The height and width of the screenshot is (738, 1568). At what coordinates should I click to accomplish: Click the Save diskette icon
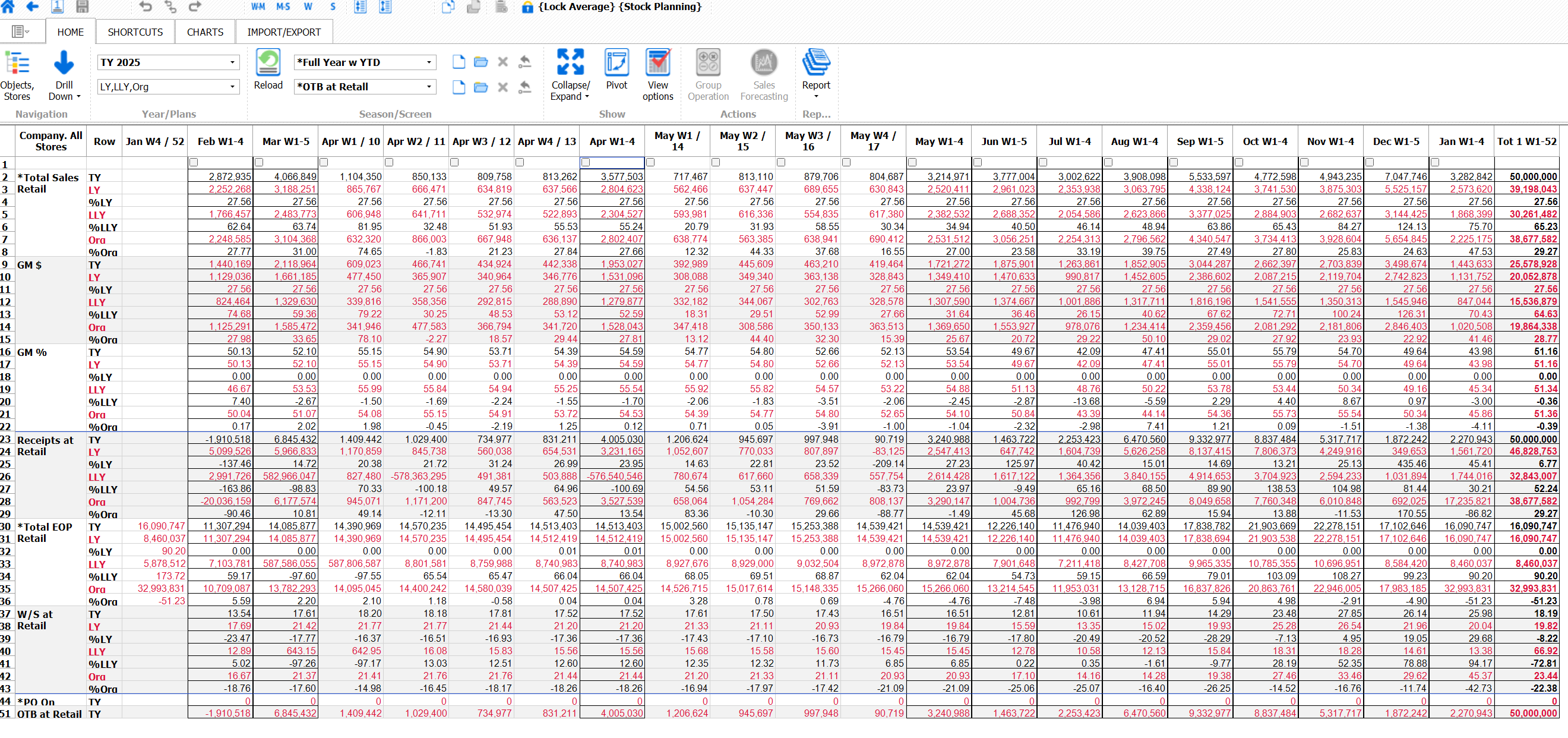83,7
